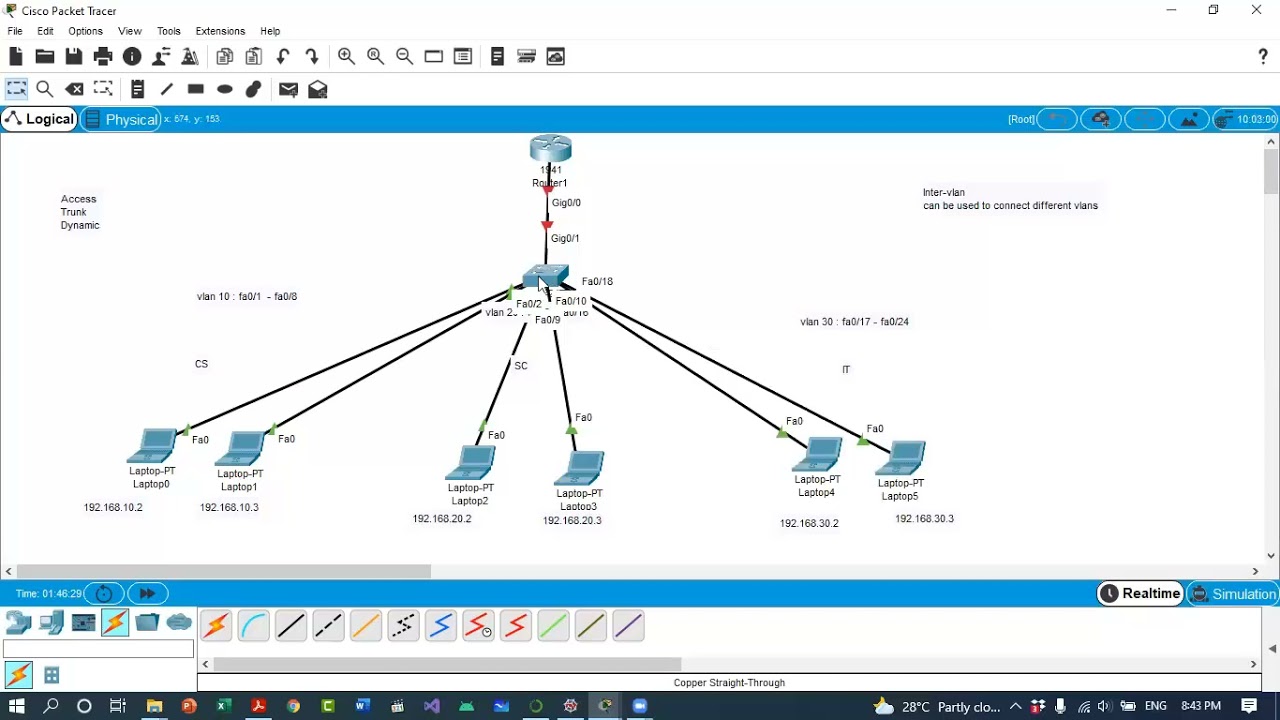Image resolution: width=1280 pixels, height=720 pixels.
Task: Pick the Console cable
Action: pos(254,626)
